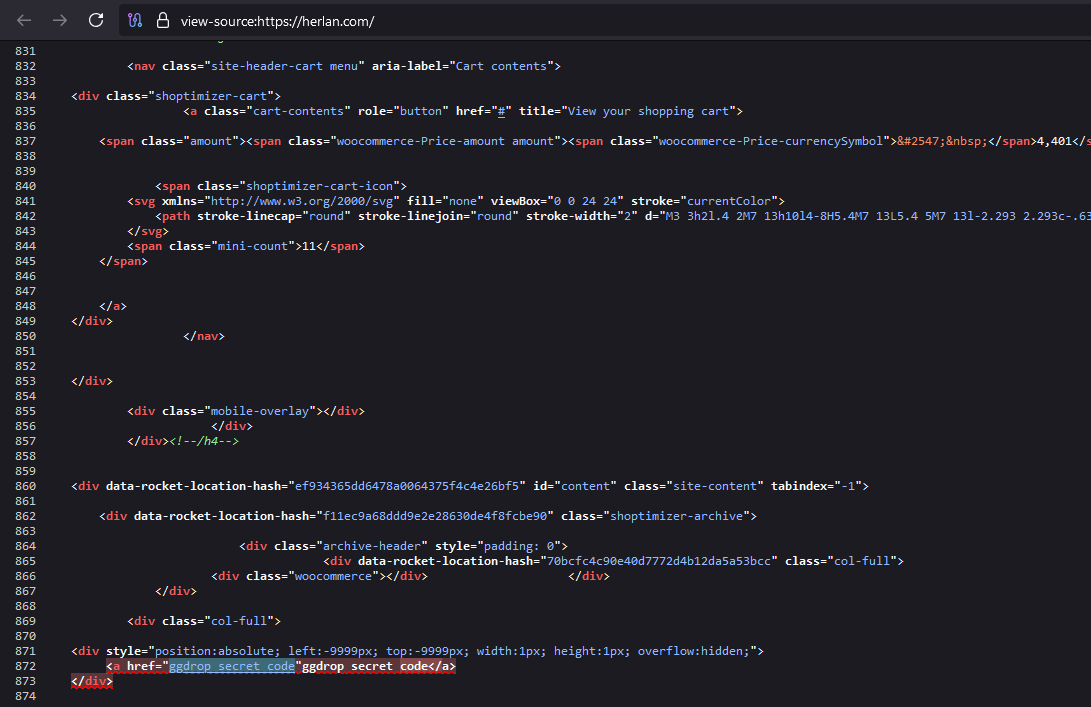This screenshot has width=1091, height=707.
Task: Select the viewBox value "0 0 24 24"
Action: [x=585, y=201]
